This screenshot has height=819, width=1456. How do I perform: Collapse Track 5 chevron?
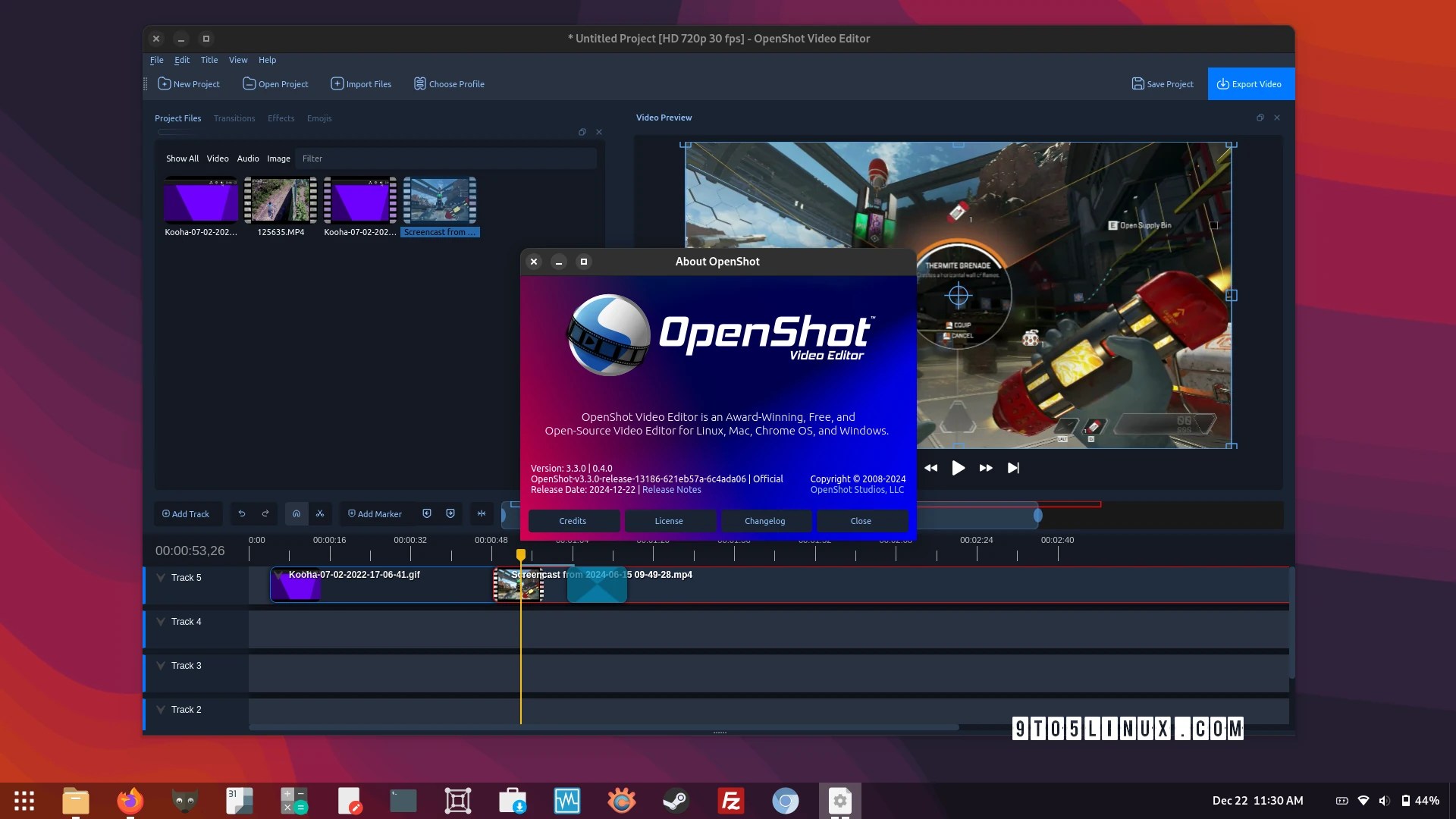pyautogui.click(x=161, y=578)
